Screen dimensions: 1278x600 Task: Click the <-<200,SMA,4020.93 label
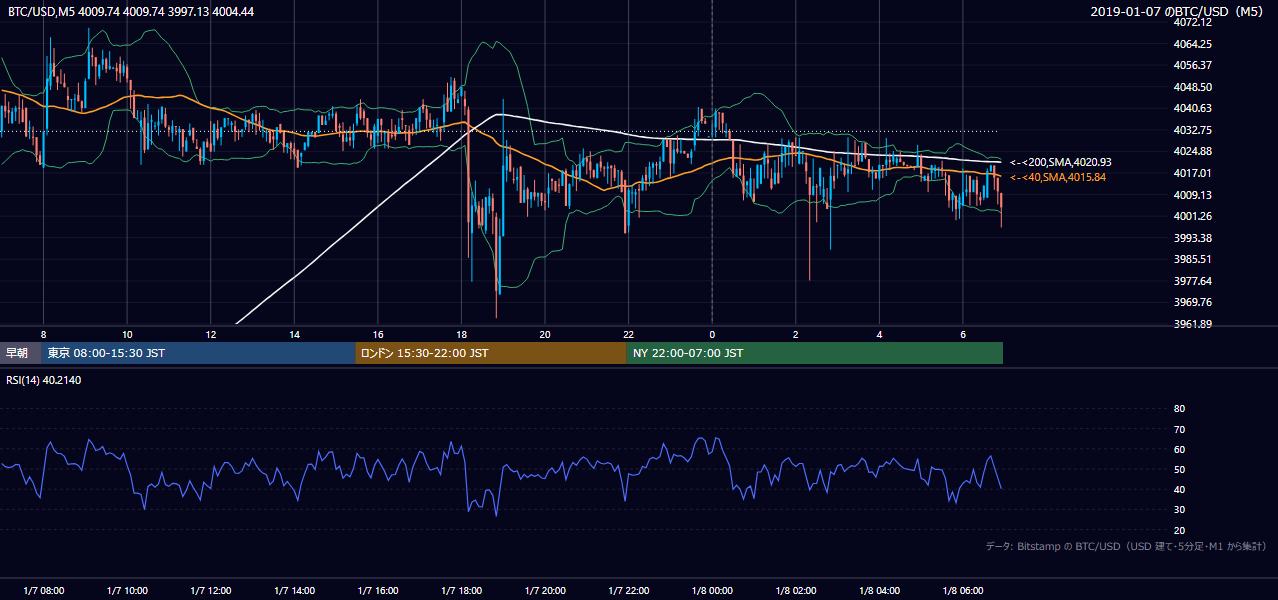[x=1061, y=162]
